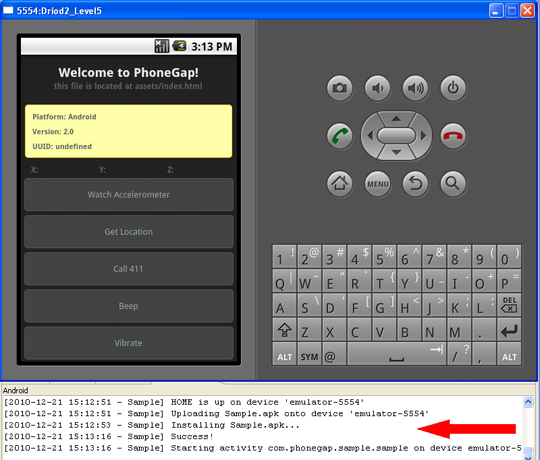Click the 'Installing Sample.apk...' console line
The height and width of the screenshot is (460, 540).
click(152, 425)
